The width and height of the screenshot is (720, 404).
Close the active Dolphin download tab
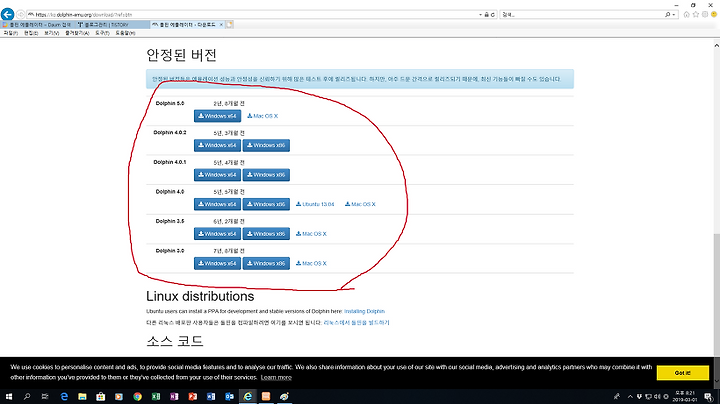point(221,25)
